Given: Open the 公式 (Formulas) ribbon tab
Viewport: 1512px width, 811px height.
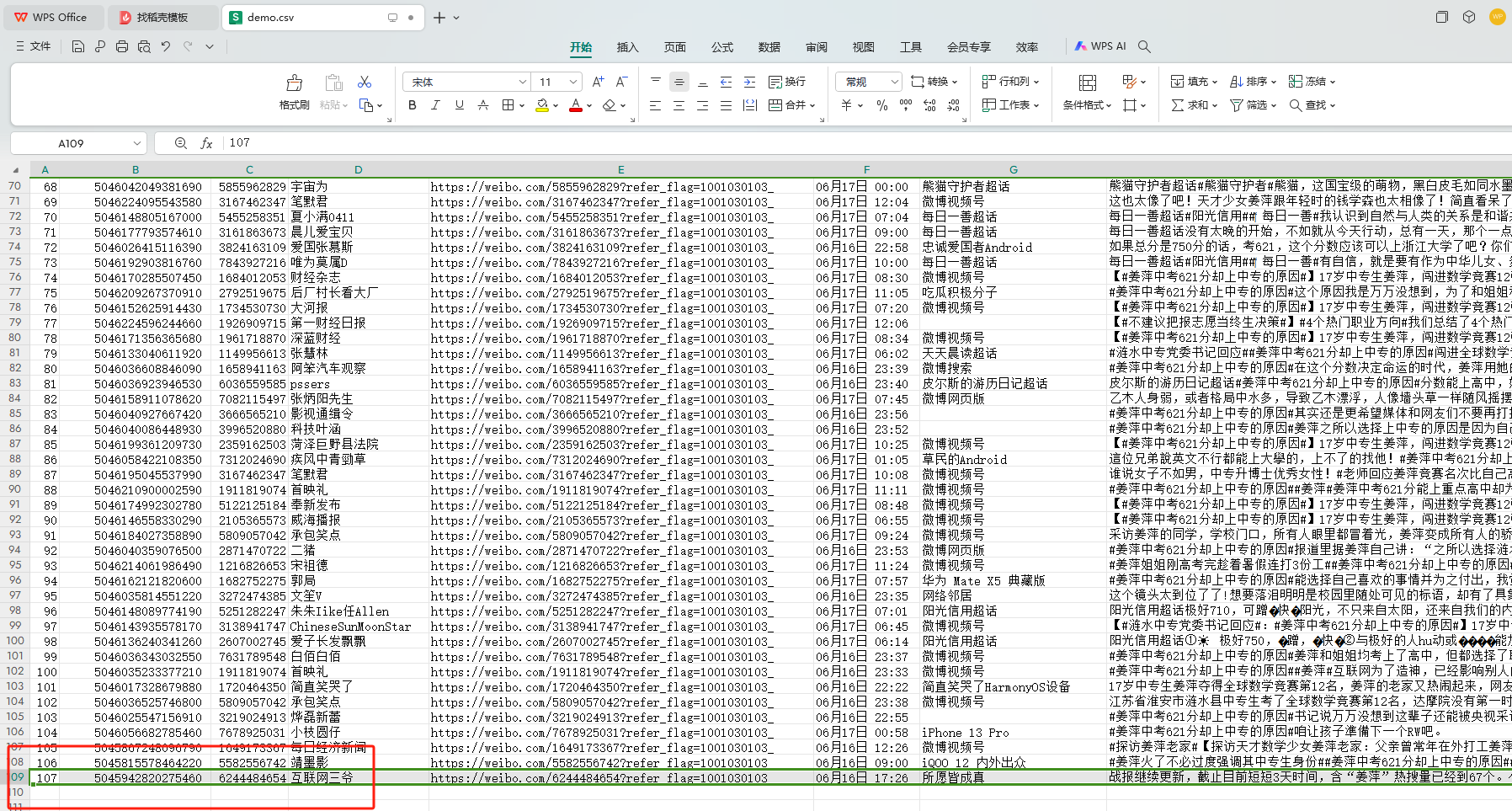Looking at the screenshot, I should pyautogui.click(x=721, y=47).
